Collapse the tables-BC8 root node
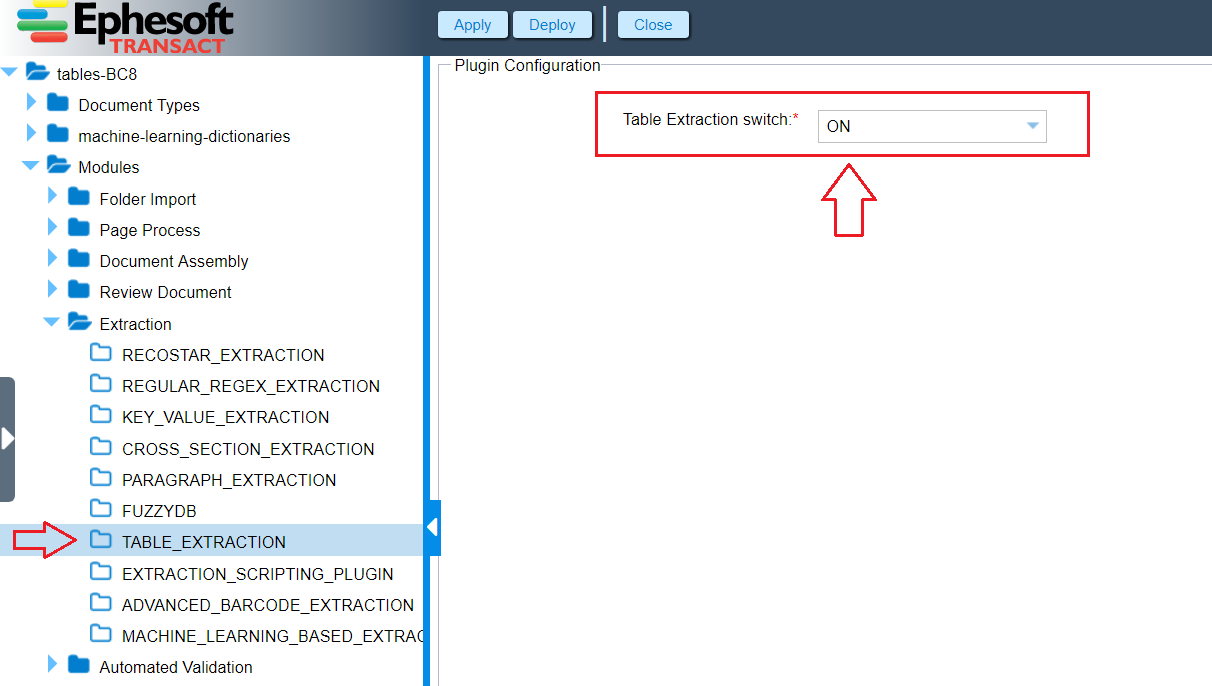 point(10,72)
